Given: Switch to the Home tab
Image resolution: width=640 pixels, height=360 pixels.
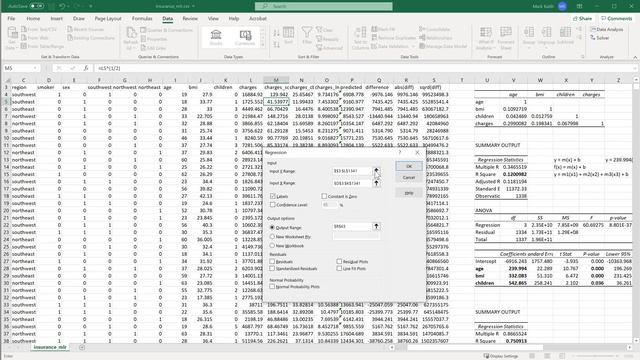Looking at the screenshot, I should click(x=33, y=18).
